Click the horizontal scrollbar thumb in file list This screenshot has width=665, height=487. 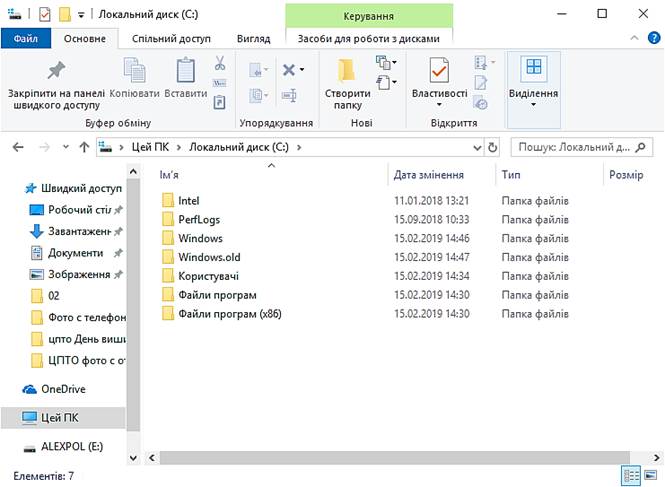394,458
